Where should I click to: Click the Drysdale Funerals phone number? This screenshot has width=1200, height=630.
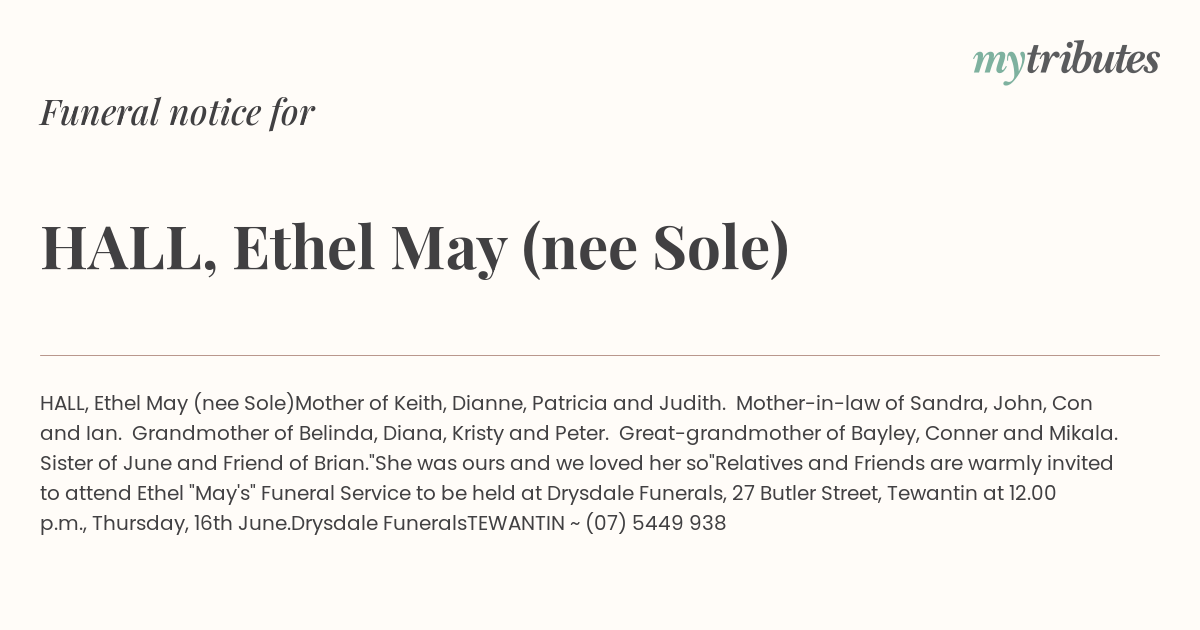[654, 523]
